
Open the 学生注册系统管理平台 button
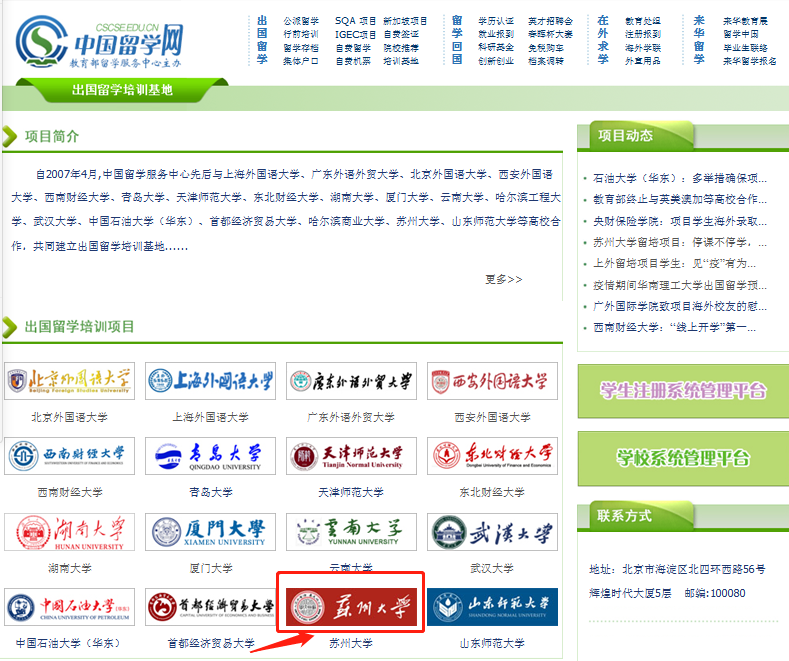[x=681, y=391]
